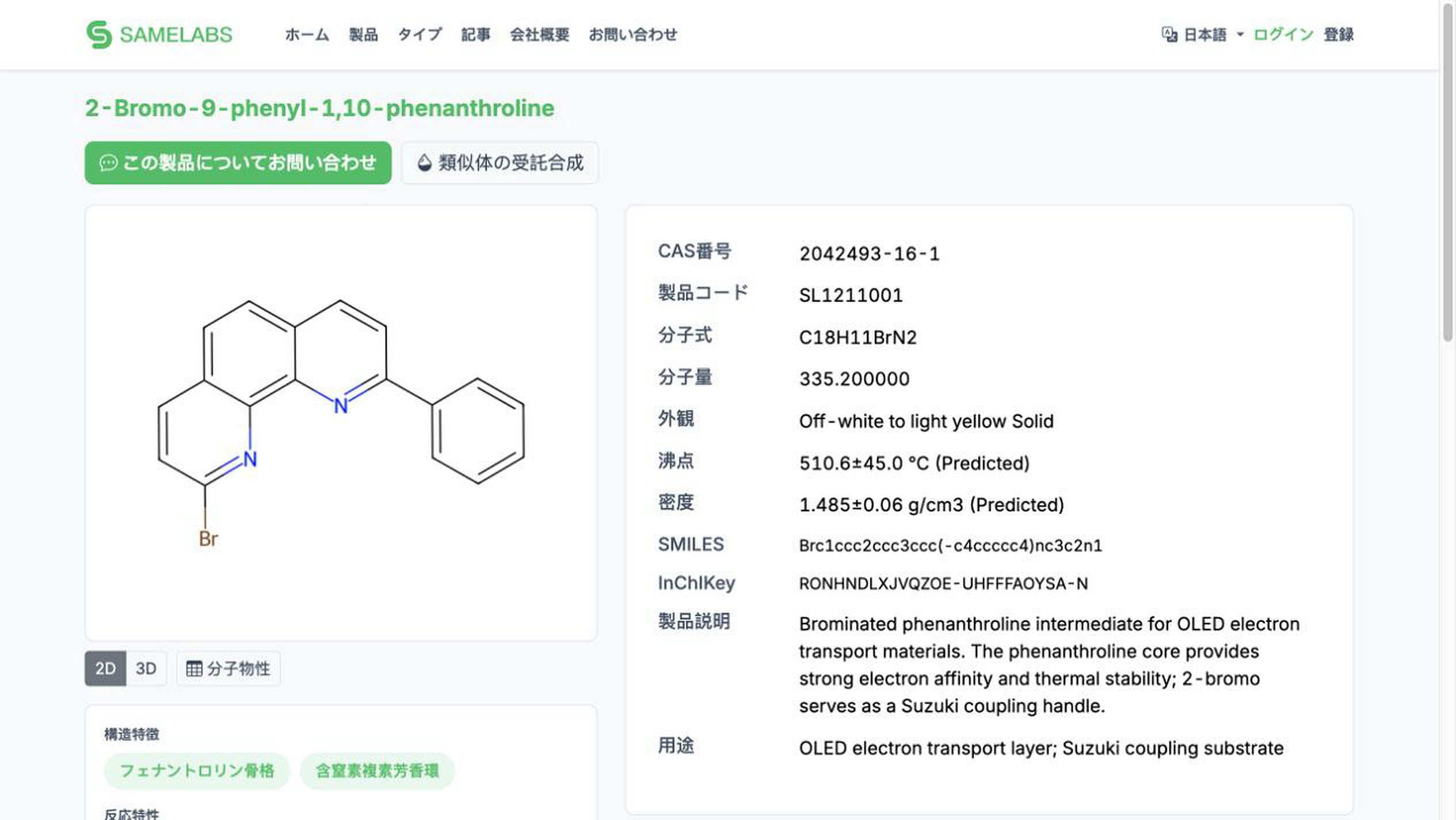Click the formula C18H11BrN2
The width and height of the screenshot is (1456, 820).
(857, 337)
